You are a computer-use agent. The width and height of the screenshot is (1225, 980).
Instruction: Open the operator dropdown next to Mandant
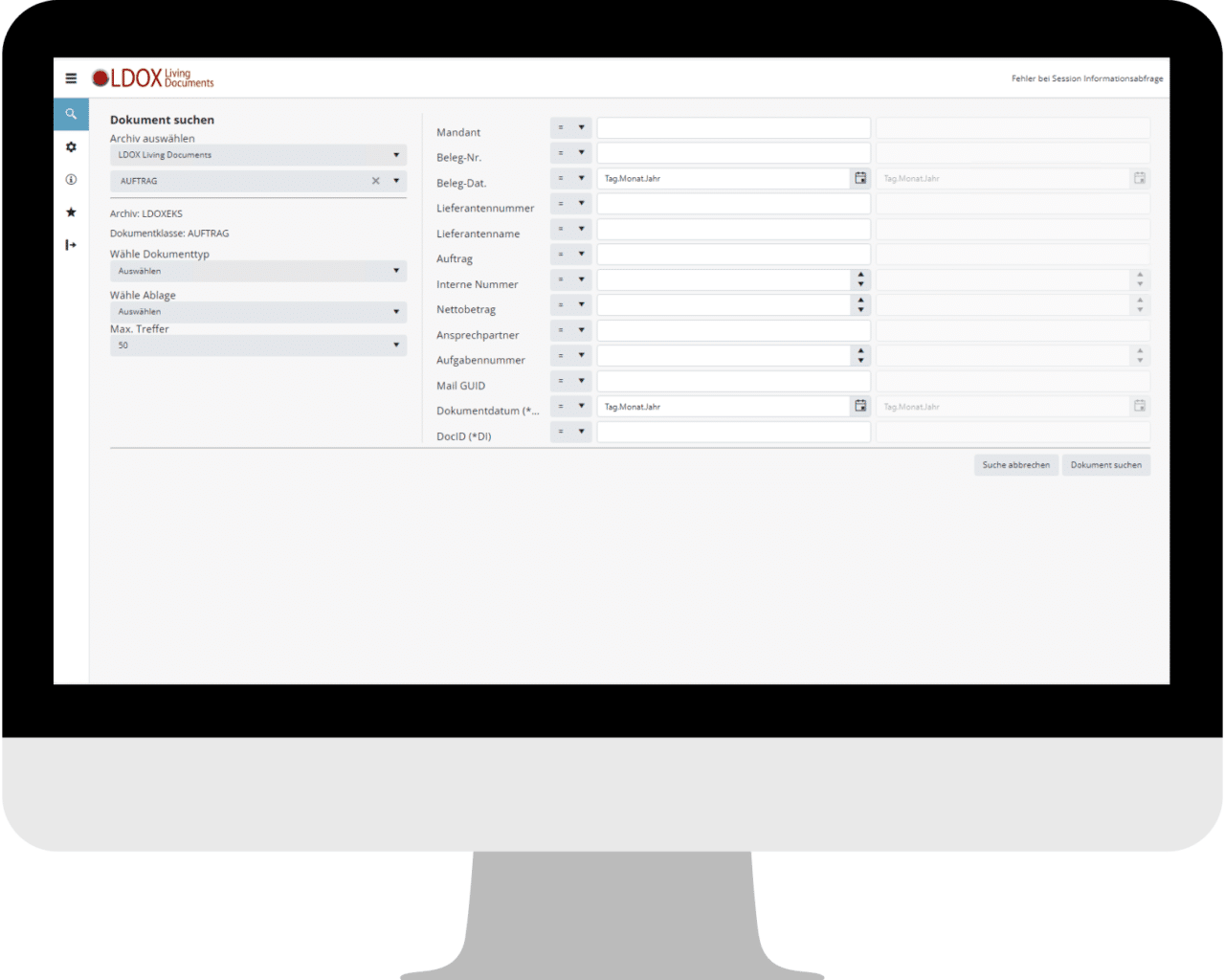[571, 127]
